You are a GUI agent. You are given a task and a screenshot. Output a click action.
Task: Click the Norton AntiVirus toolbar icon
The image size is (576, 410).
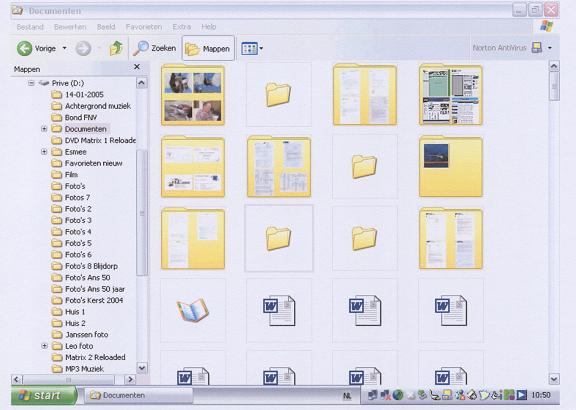tap(537, 48)
